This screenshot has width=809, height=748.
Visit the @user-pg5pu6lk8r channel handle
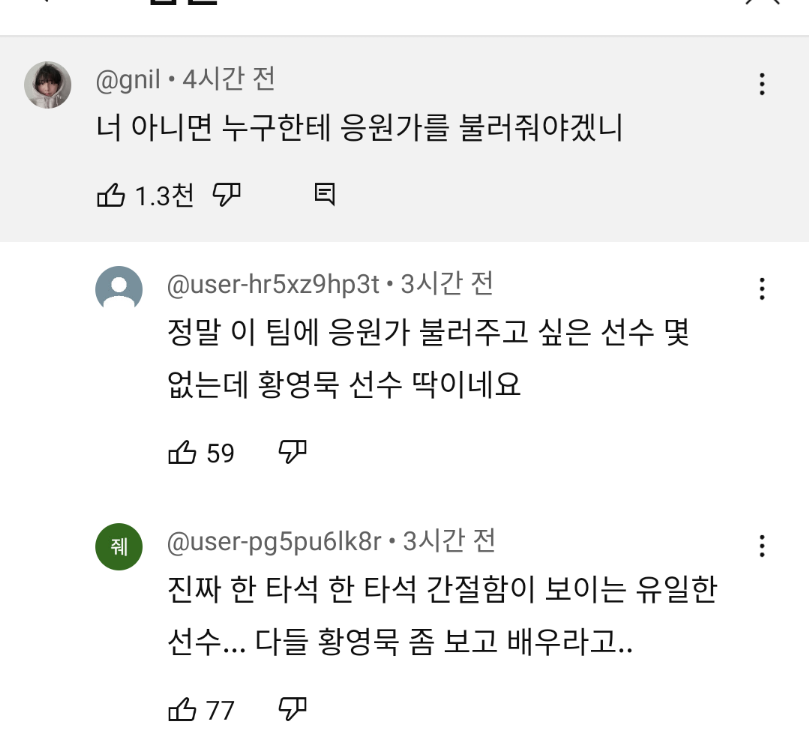click(x=274, y=542)
